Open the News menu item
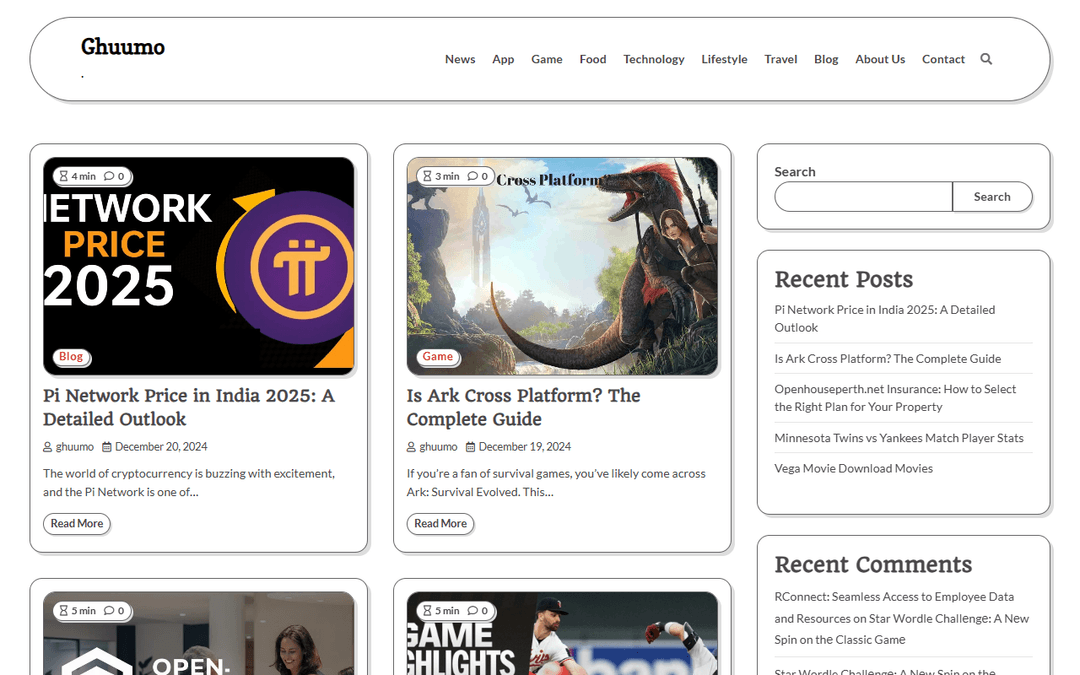The image size is (1080, 675). (x=459, y=59)
